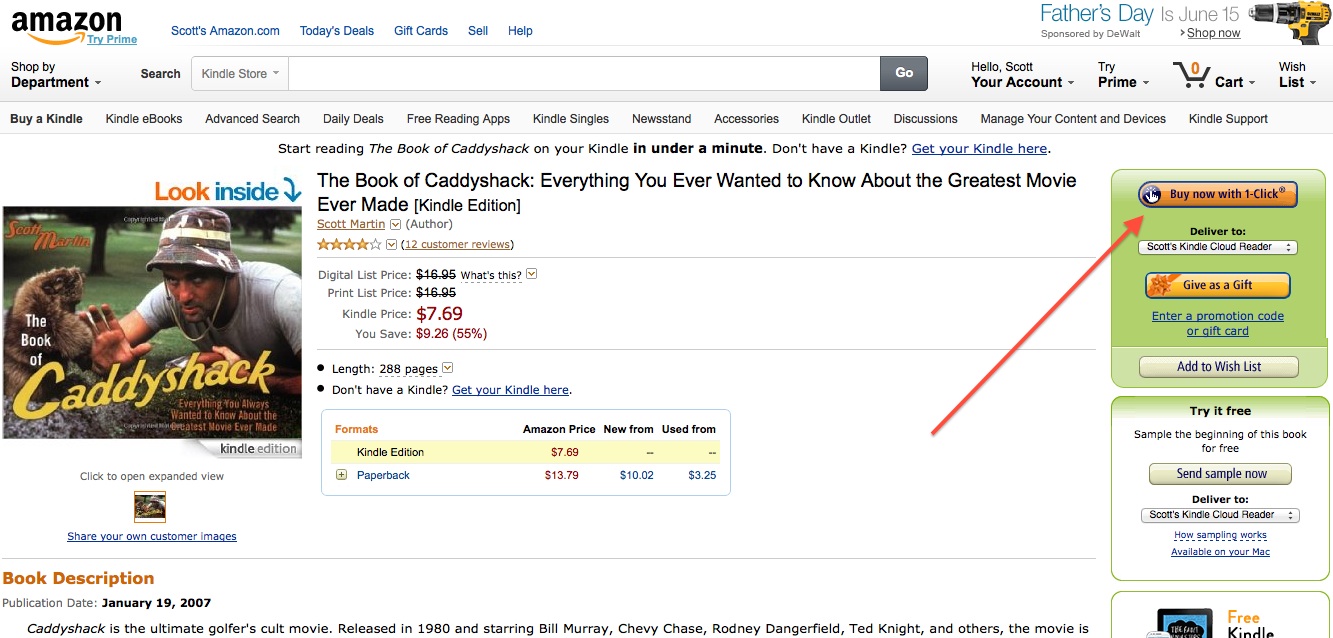
Task: Open the shopping cart icon
Action: click(1190, 75)
